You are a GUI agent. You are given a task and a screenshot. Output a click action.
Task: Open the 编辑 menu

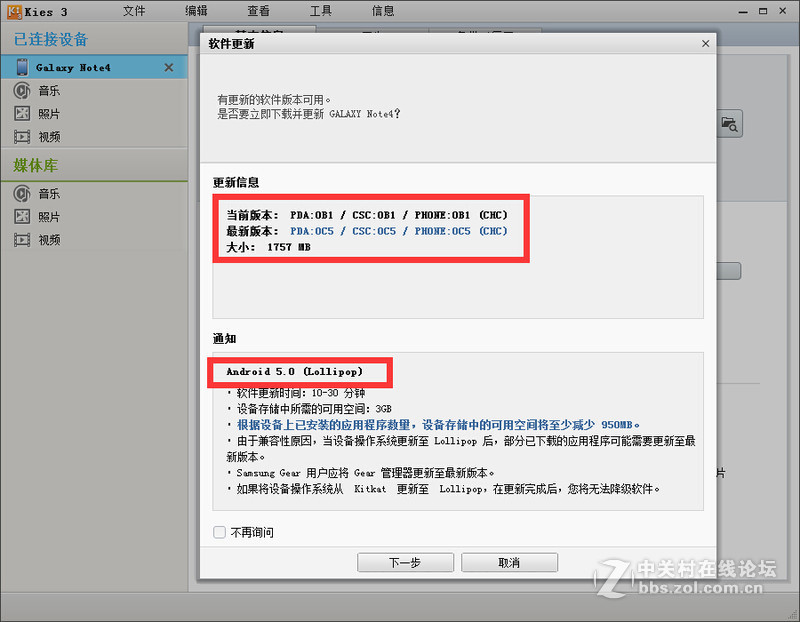(196, 11)
